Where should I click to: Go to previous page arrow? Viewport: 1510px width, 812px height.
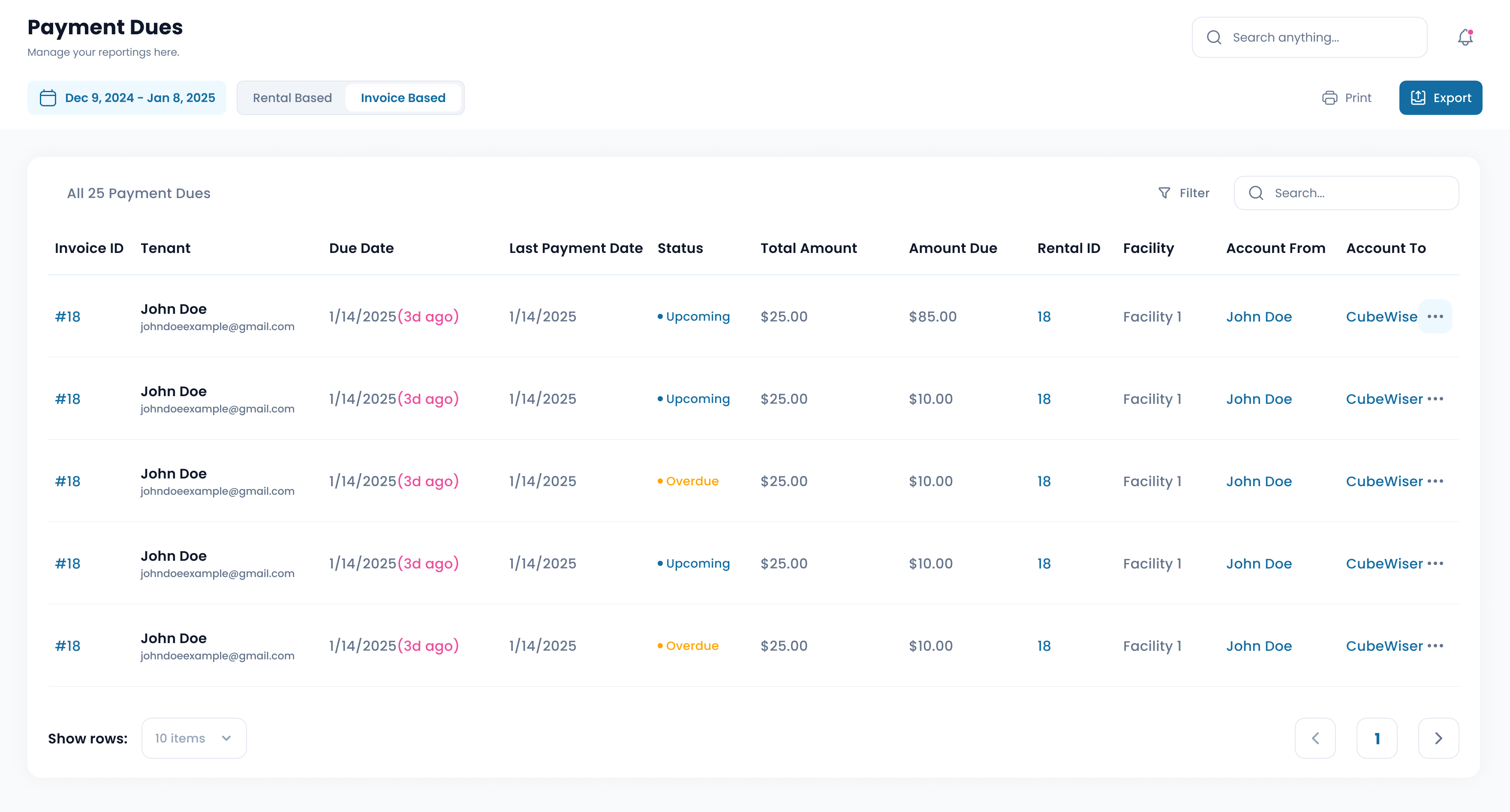(1315, 738)
